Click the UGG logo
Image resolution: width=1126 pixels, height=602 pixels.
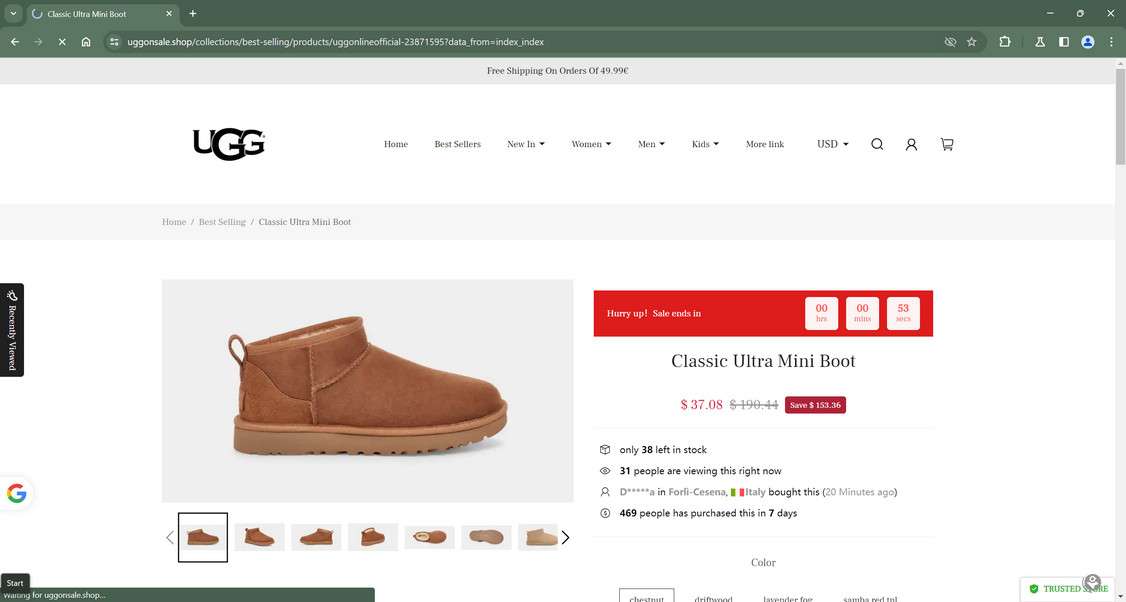228,144
